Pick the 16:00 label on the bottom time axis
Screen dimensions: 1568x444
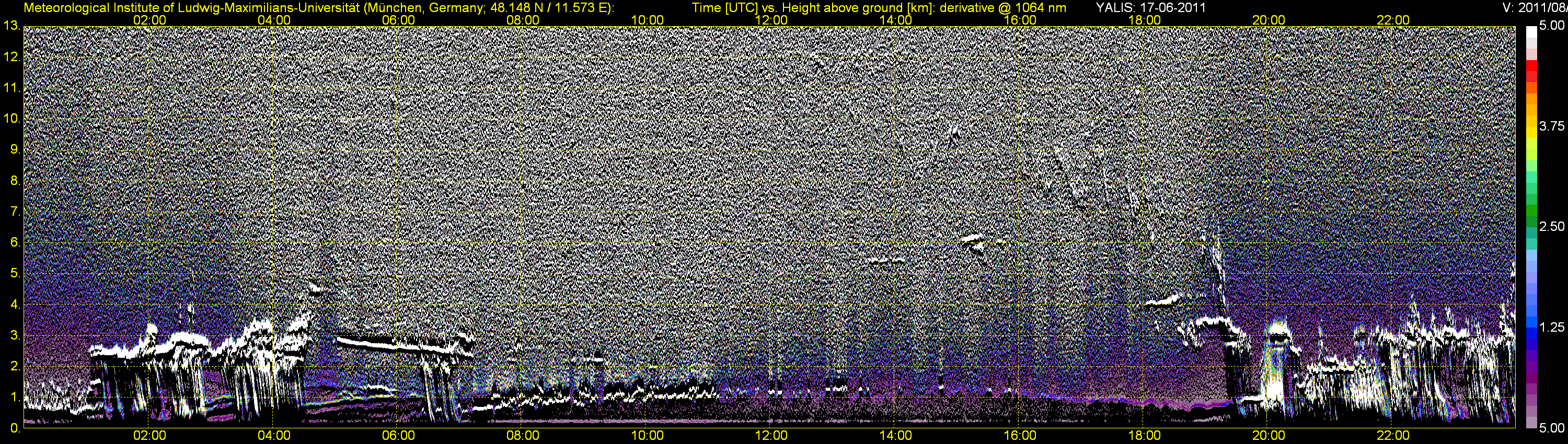point(1020,436)
